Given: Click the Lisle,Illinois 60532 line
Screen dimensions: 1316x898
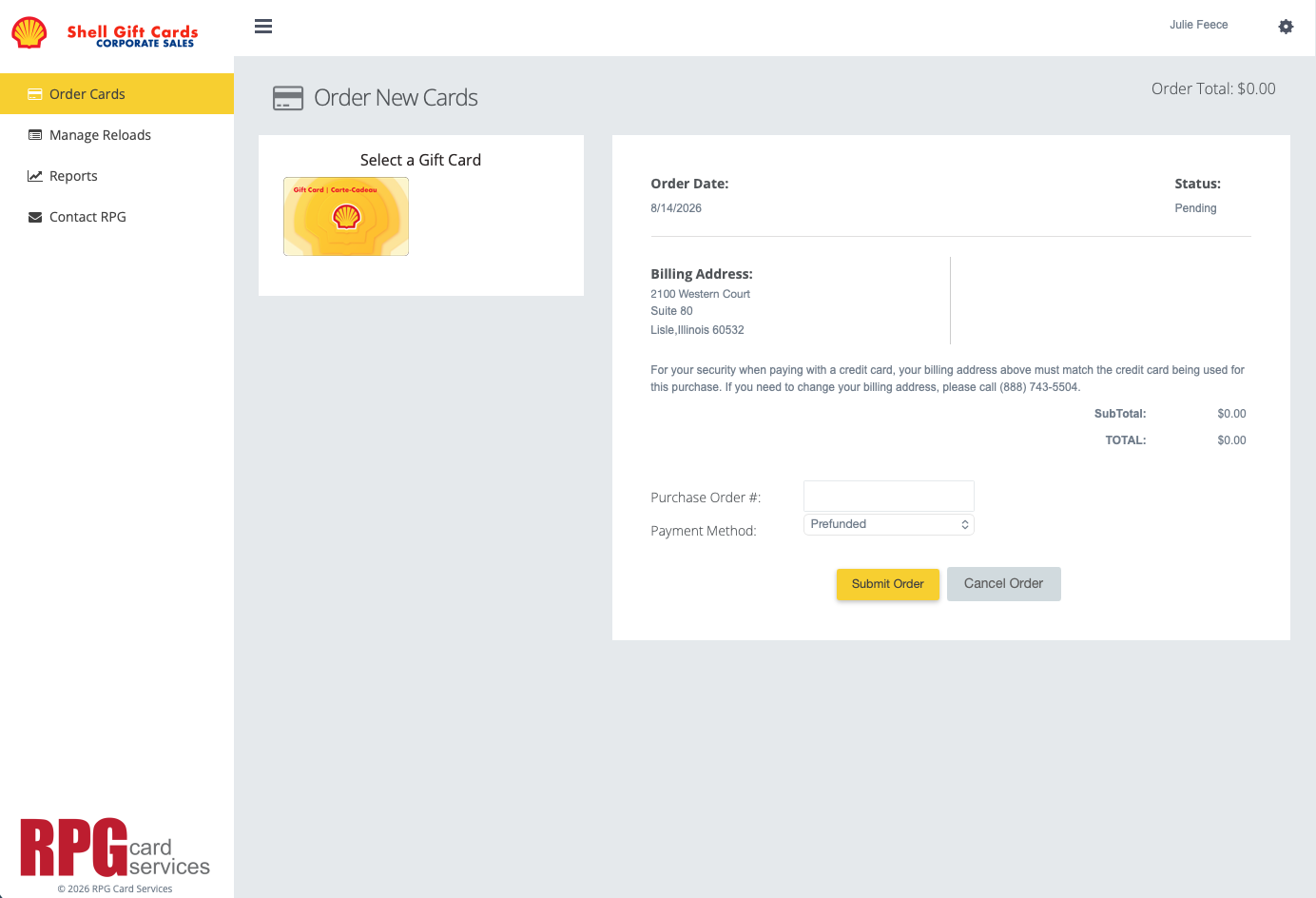Looking at the screenshot, I should point(697,330).
